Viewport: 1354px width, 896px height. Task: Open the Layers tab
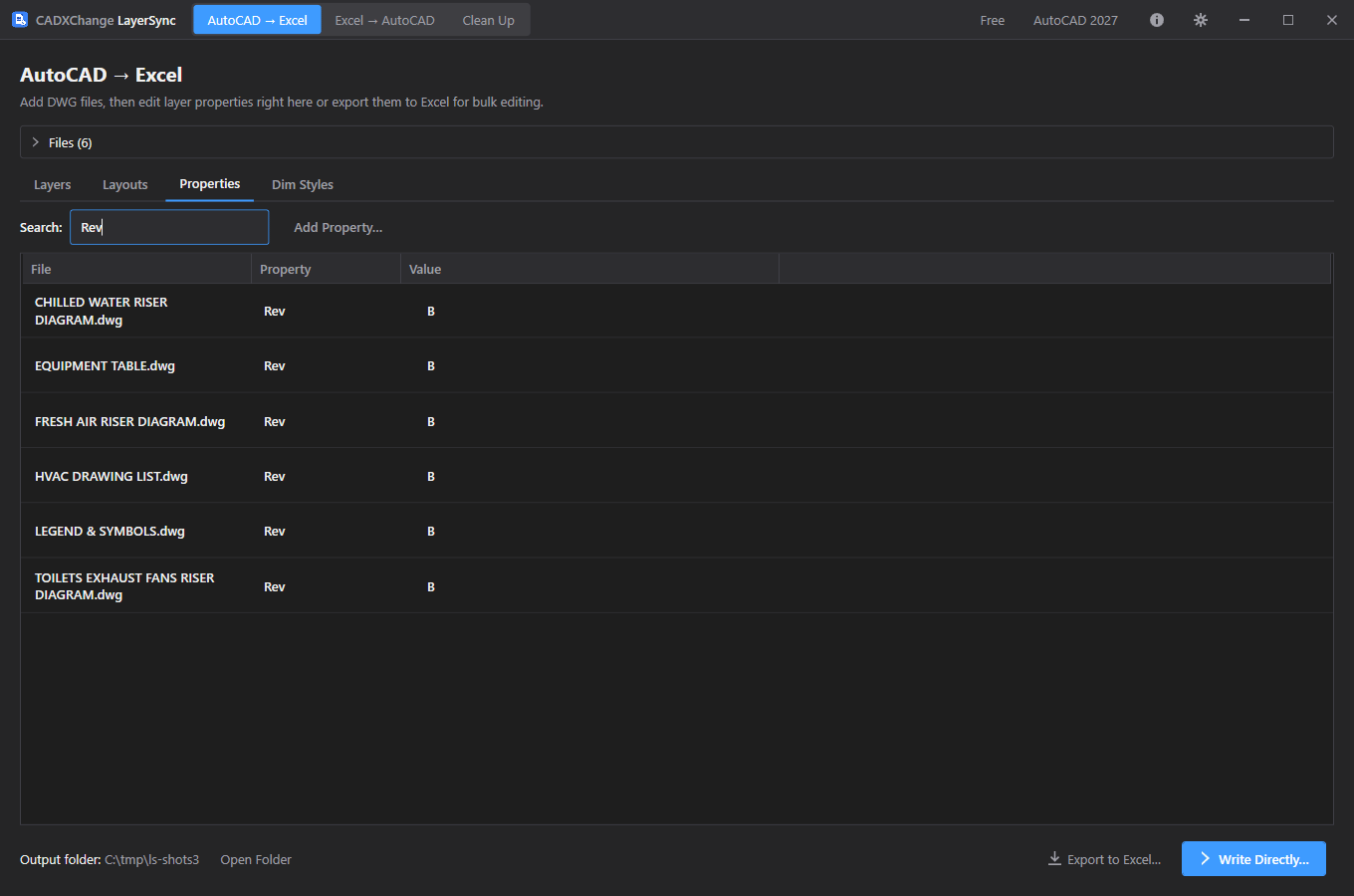tap(52, 185)
